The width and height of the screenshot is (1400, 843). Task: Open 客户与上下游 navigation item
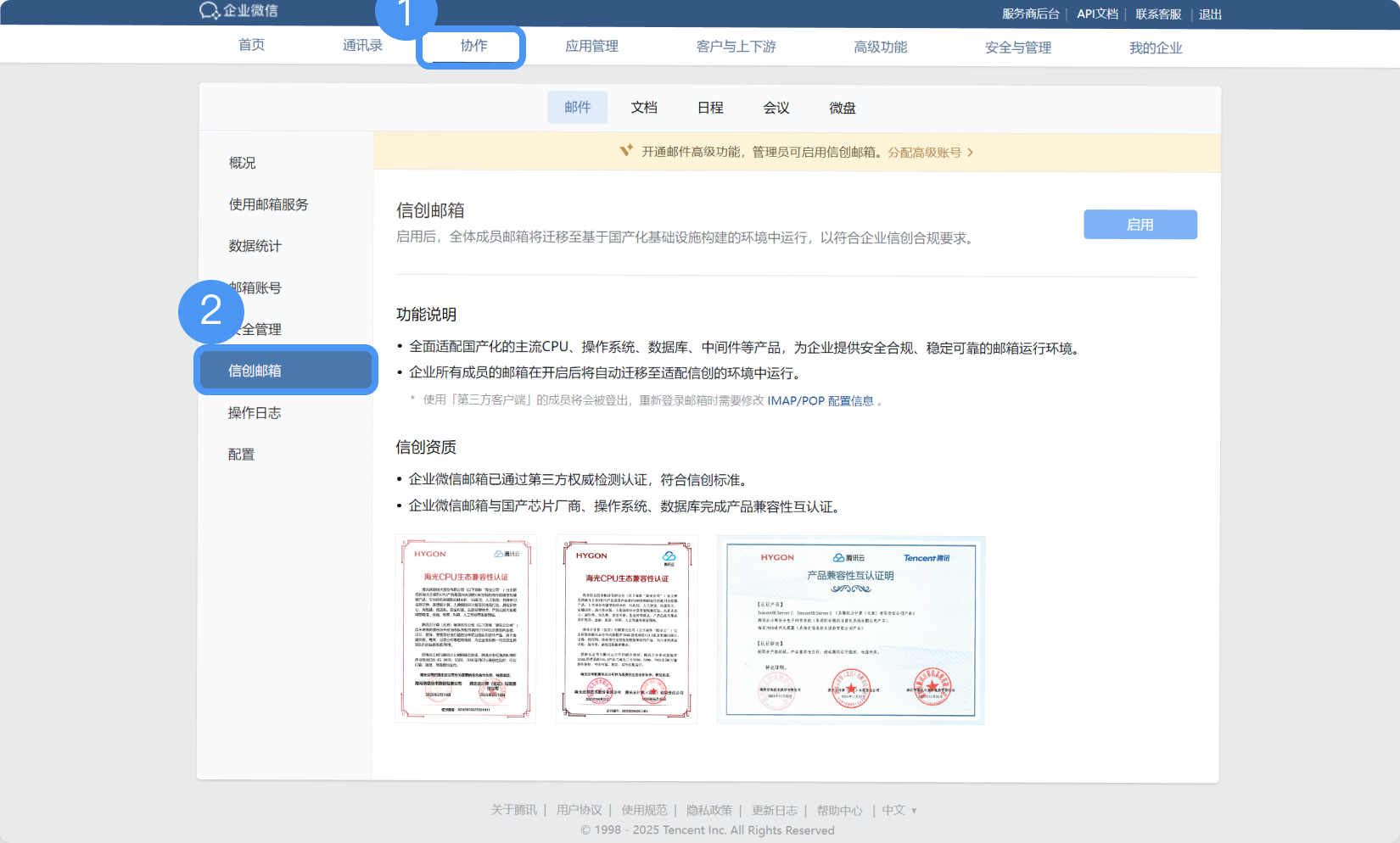736,47
